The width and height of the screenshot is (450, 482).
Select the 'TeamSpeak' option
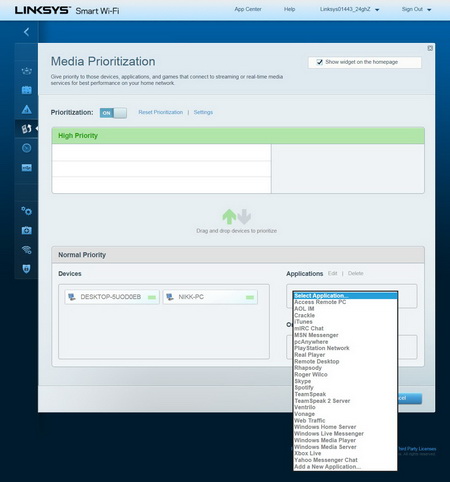tap(345, 394)
